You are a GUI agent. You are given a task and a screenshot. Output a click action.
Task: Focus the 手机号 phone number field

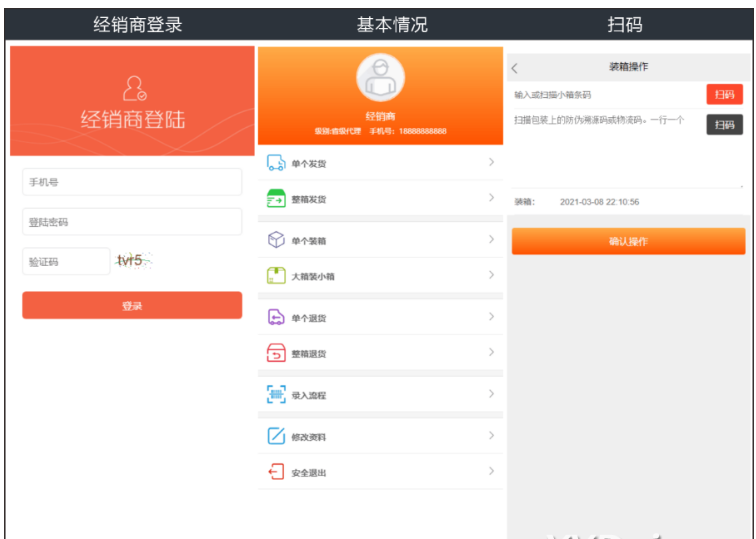tap(132, 182)
